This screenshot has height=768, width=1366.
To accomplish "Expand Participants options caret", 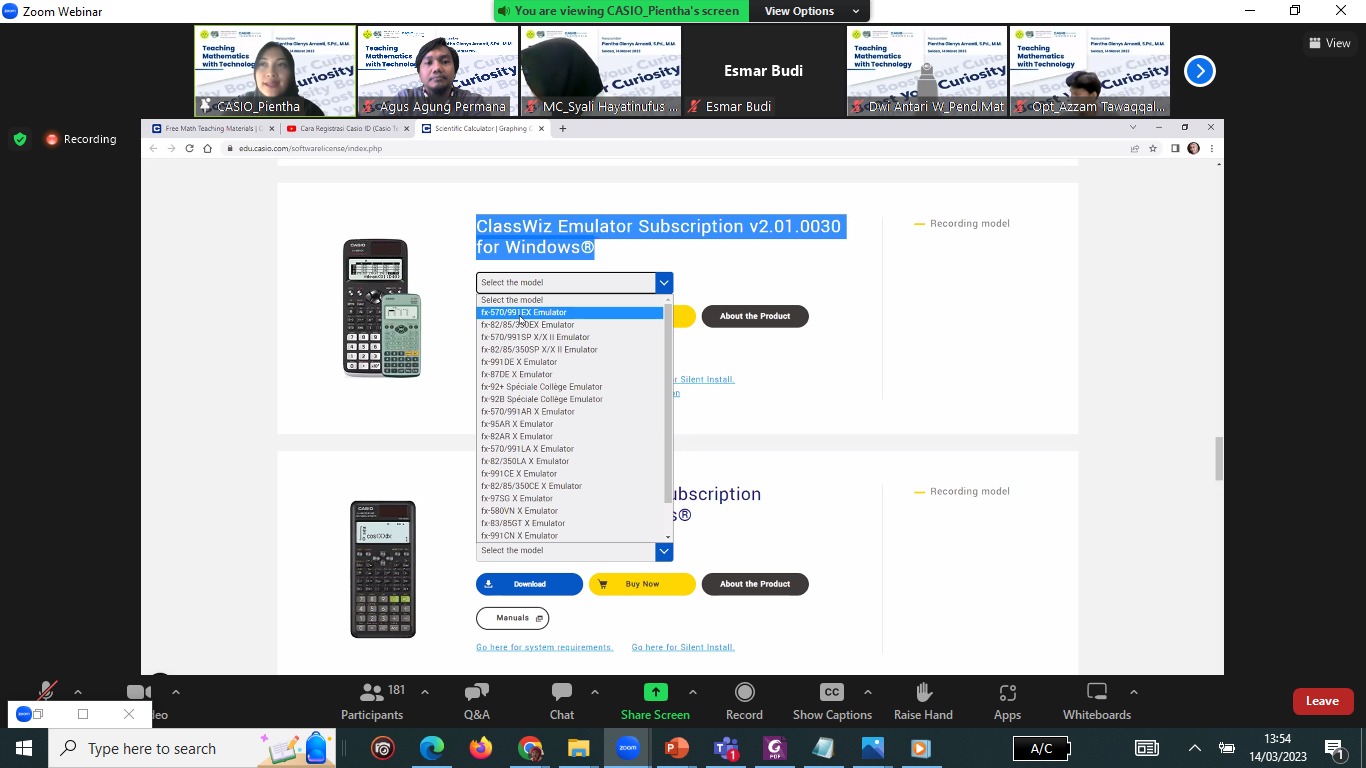I will pos(424,692).
